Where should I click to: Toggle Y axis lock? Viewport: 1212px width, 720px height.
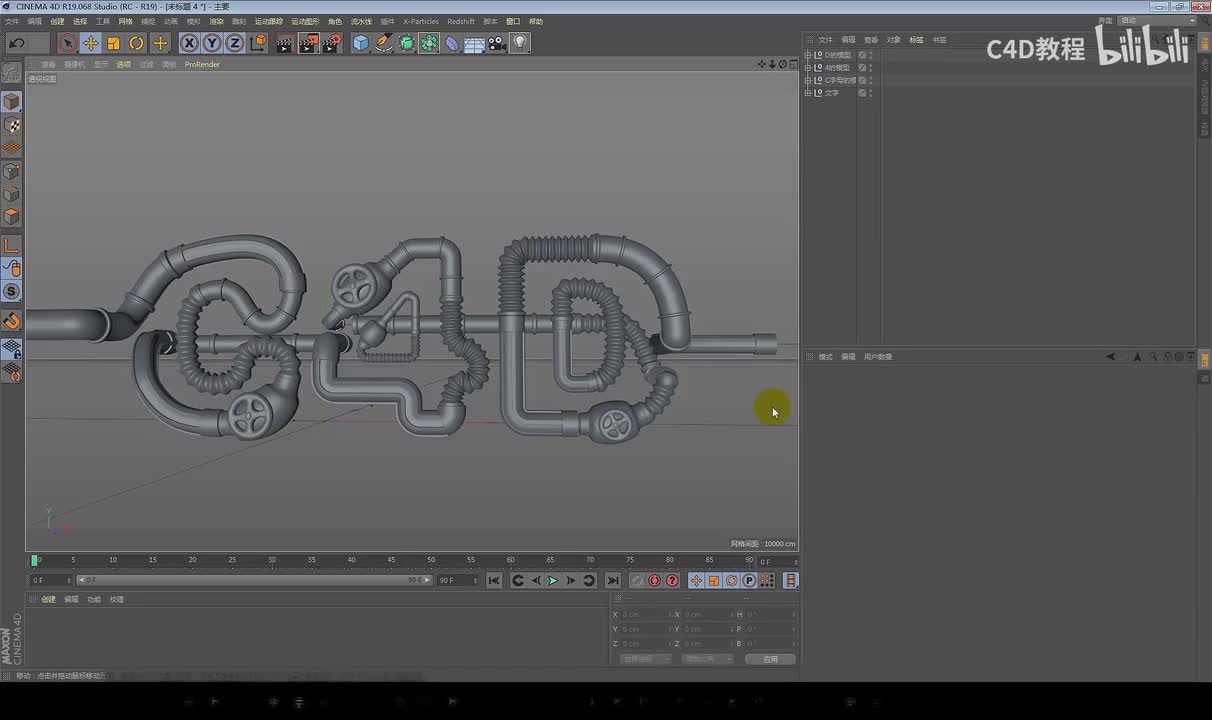pos(212,43)
